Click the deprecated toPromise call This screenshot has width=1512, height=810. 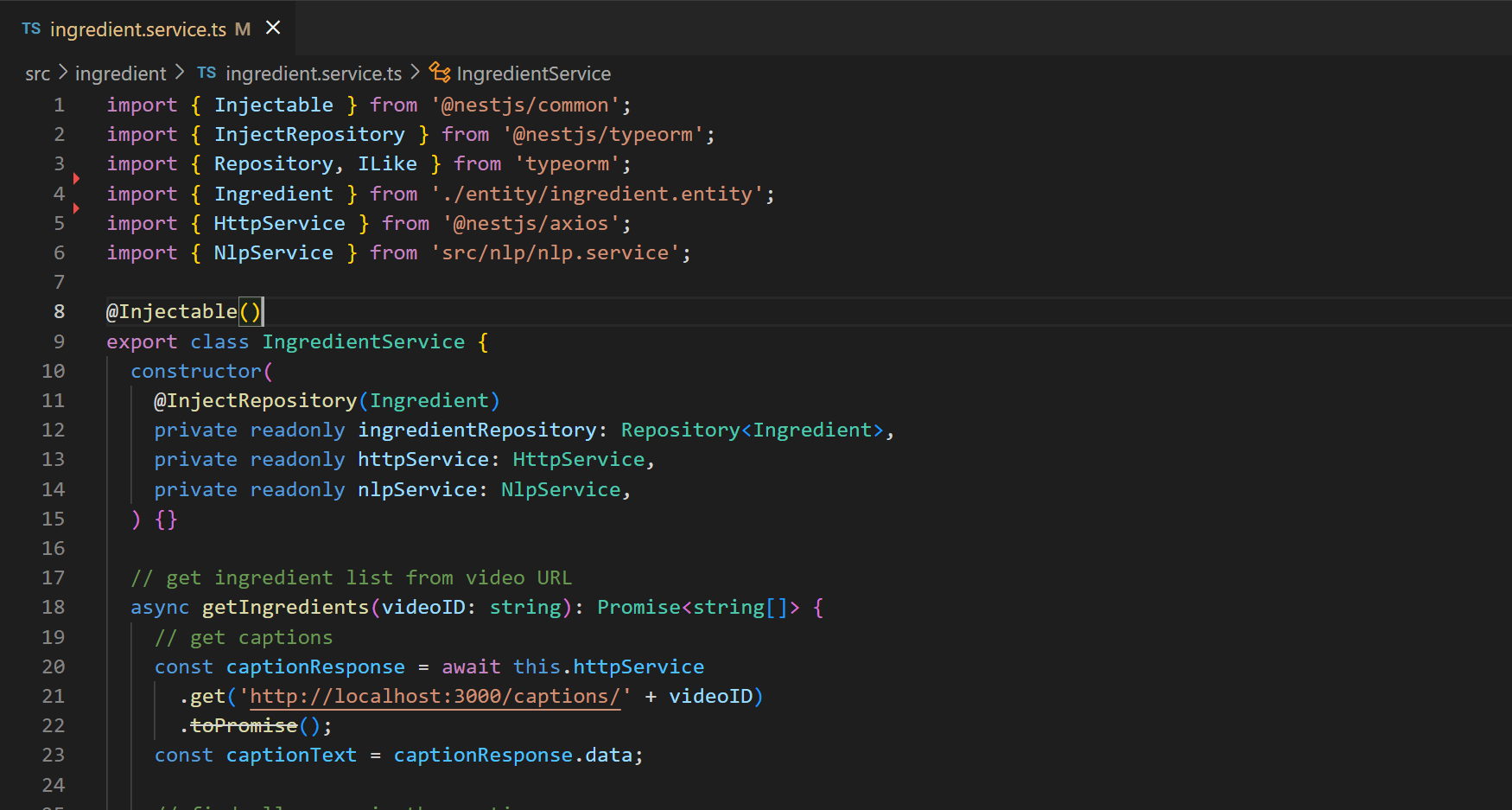tap(244, 725)
